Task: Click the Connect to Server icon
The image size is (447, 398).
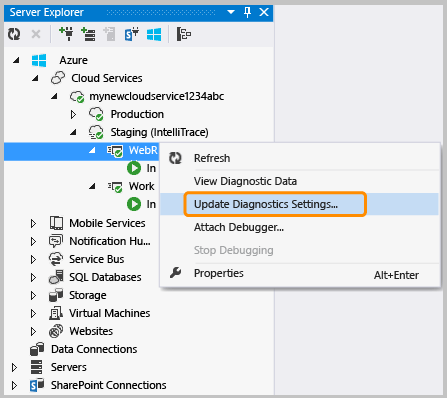Action: point(88,34)
